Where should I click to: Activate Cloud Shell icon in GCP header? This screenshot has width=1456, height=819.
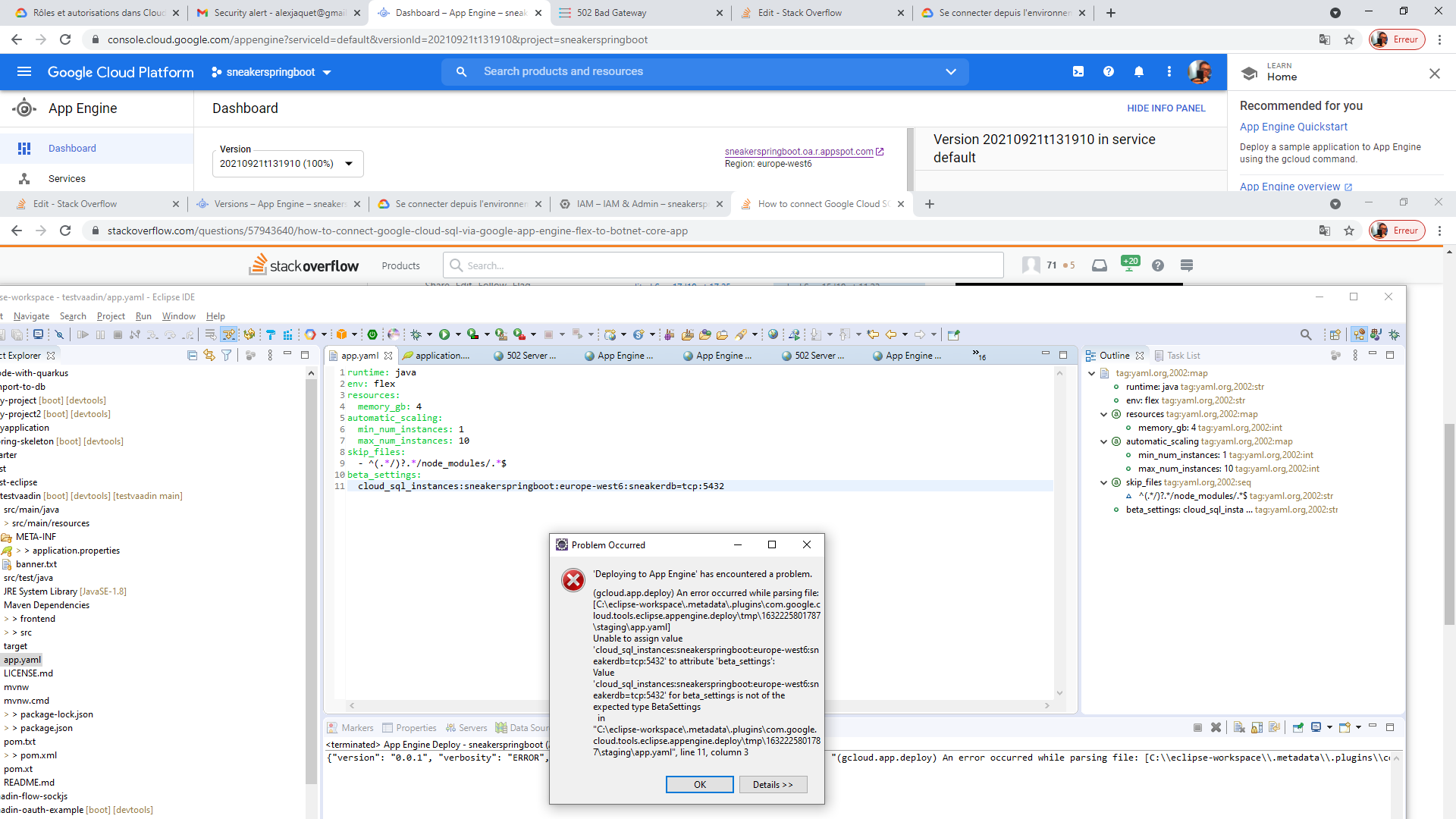1078,71
